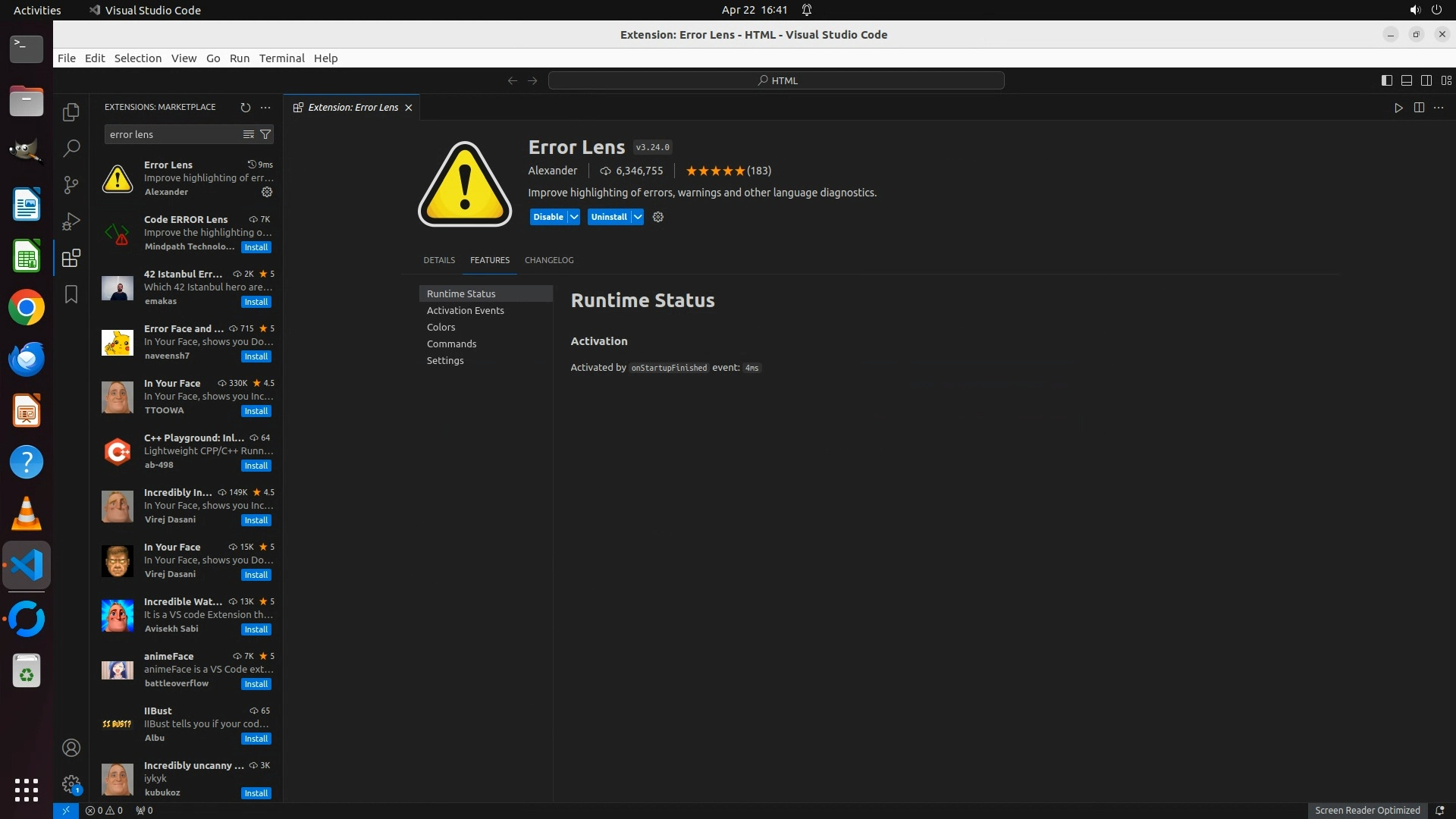Screen dimensions: 1456x819
Task: Open the Accounts icon in activity bar
Action: pos(71,748)
